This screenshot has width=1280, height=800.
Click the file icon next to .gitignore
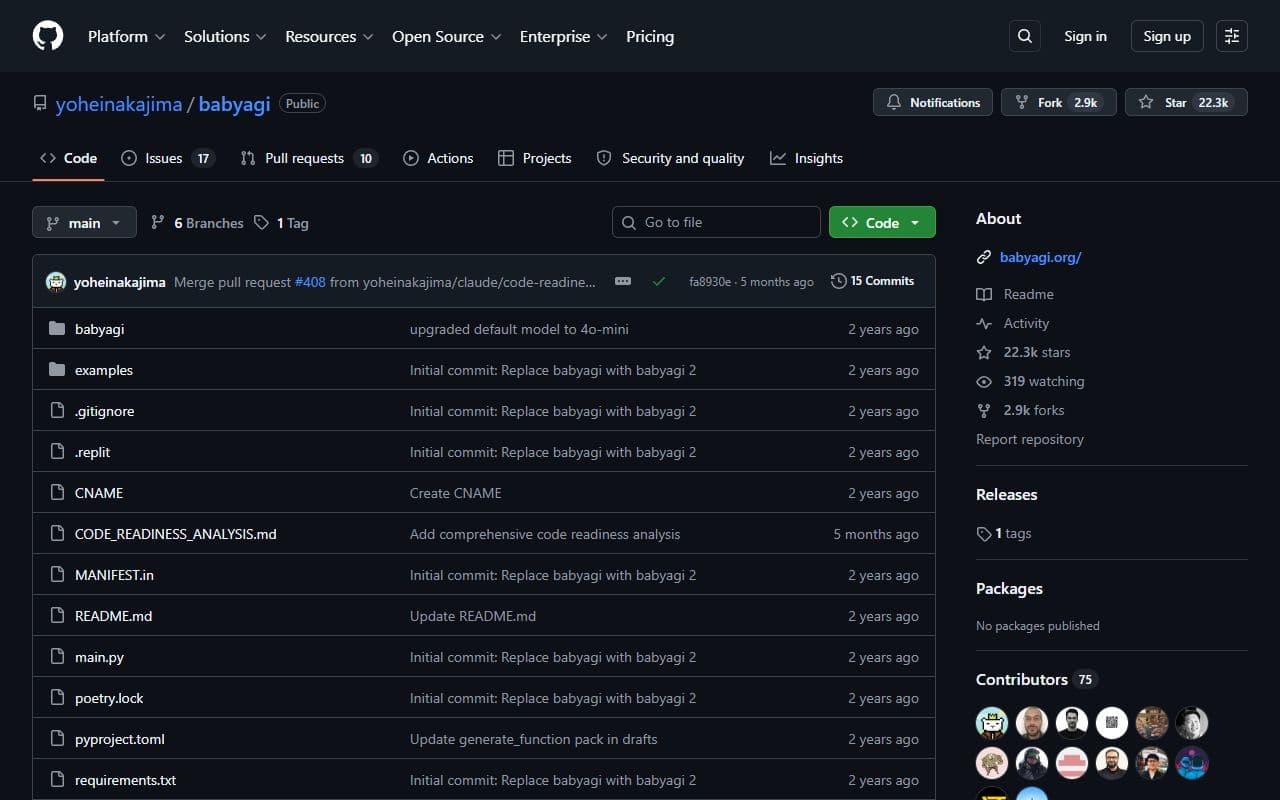pyautogui.click(x=57, y=411)
